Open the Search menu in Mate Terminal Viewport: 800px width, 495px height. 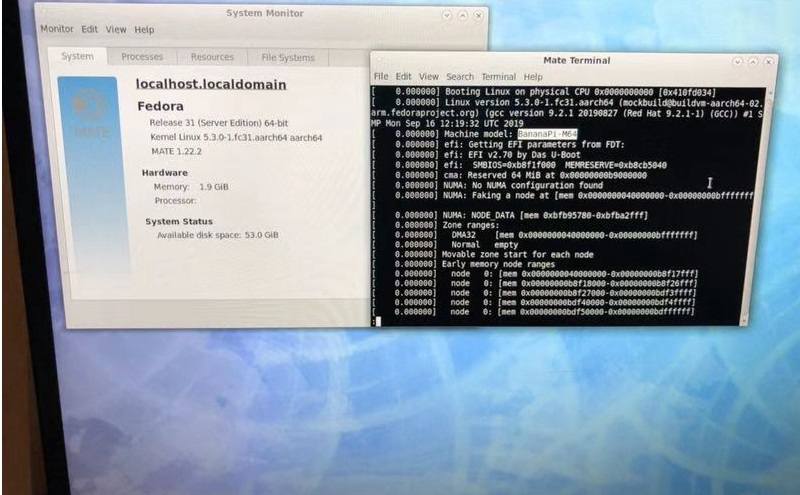tap(460, 77)
